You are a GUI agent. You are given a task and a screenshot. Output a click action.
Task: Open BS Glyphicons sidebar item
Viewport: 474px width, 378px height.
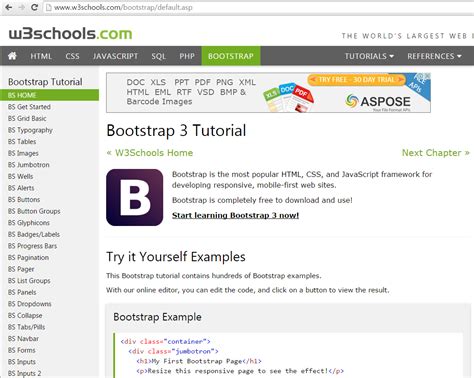[29, 223]
